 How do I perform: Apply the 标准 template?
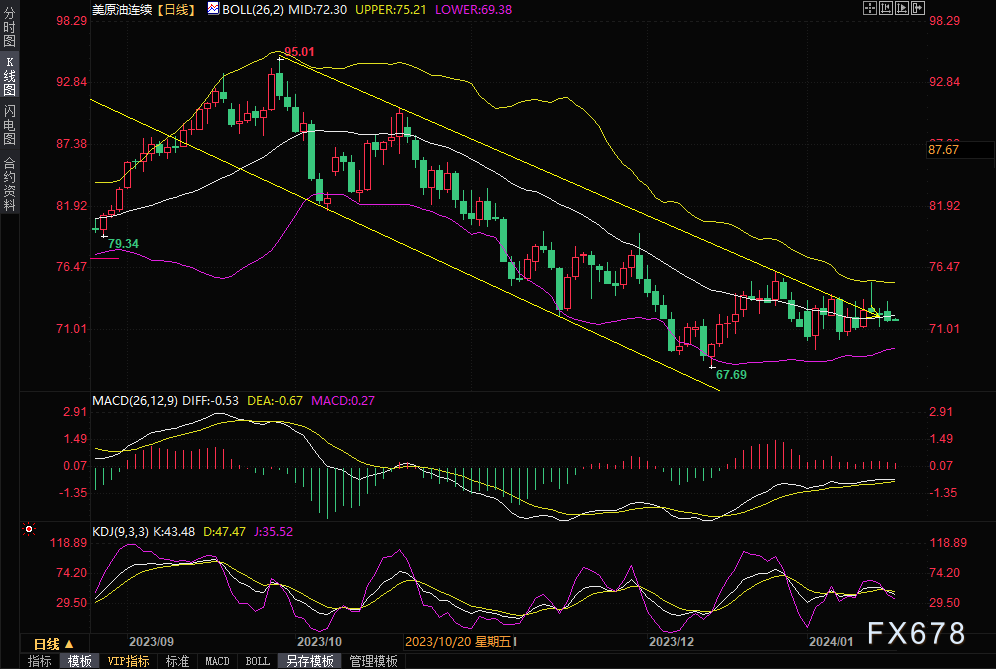177,661
